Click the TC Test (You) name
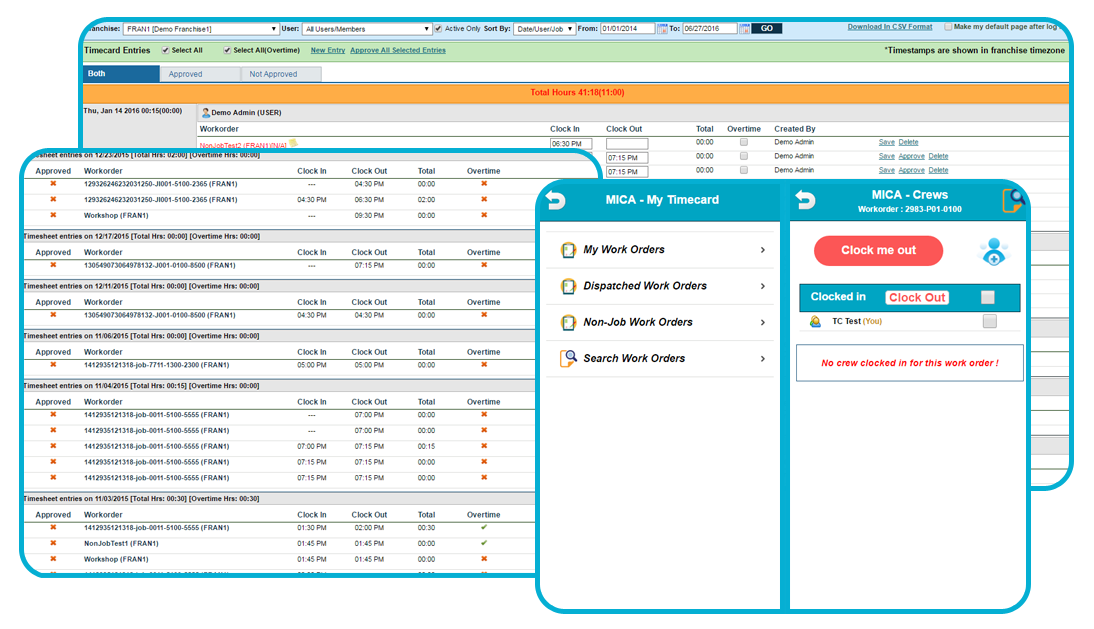The width and height of the screenshot is (1094, 629). tap(857, 321)
